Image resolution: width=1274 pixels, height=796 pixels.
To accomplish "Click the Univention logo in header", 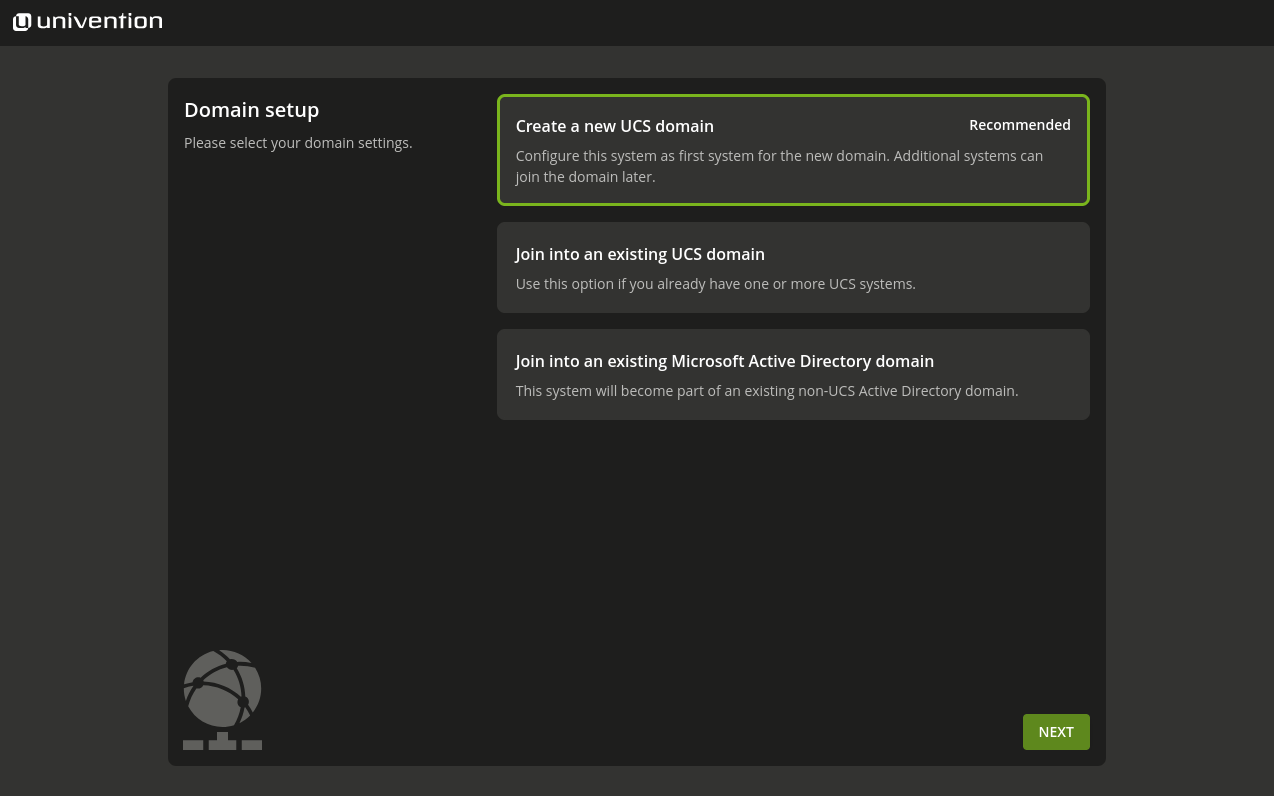I will [x=88, y=21].
